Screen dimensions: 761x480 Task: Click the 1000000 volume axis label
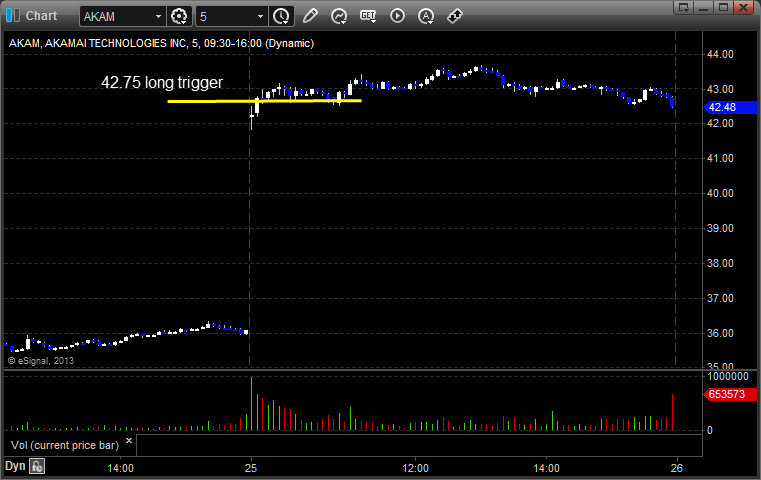[728, 376]
